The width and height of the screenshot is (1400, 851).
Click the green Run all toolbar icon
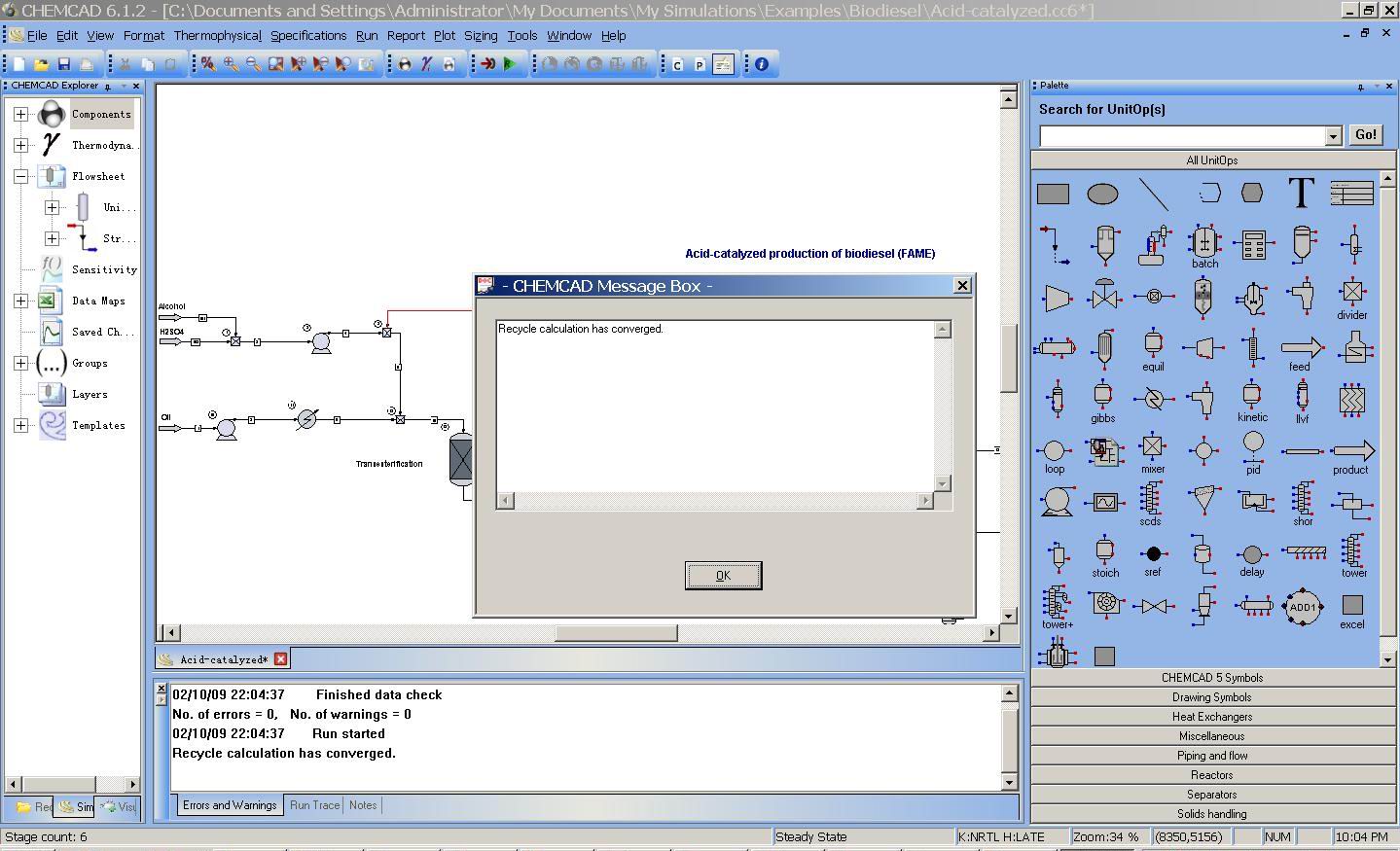pyautogui.click(x=510, y=64)
